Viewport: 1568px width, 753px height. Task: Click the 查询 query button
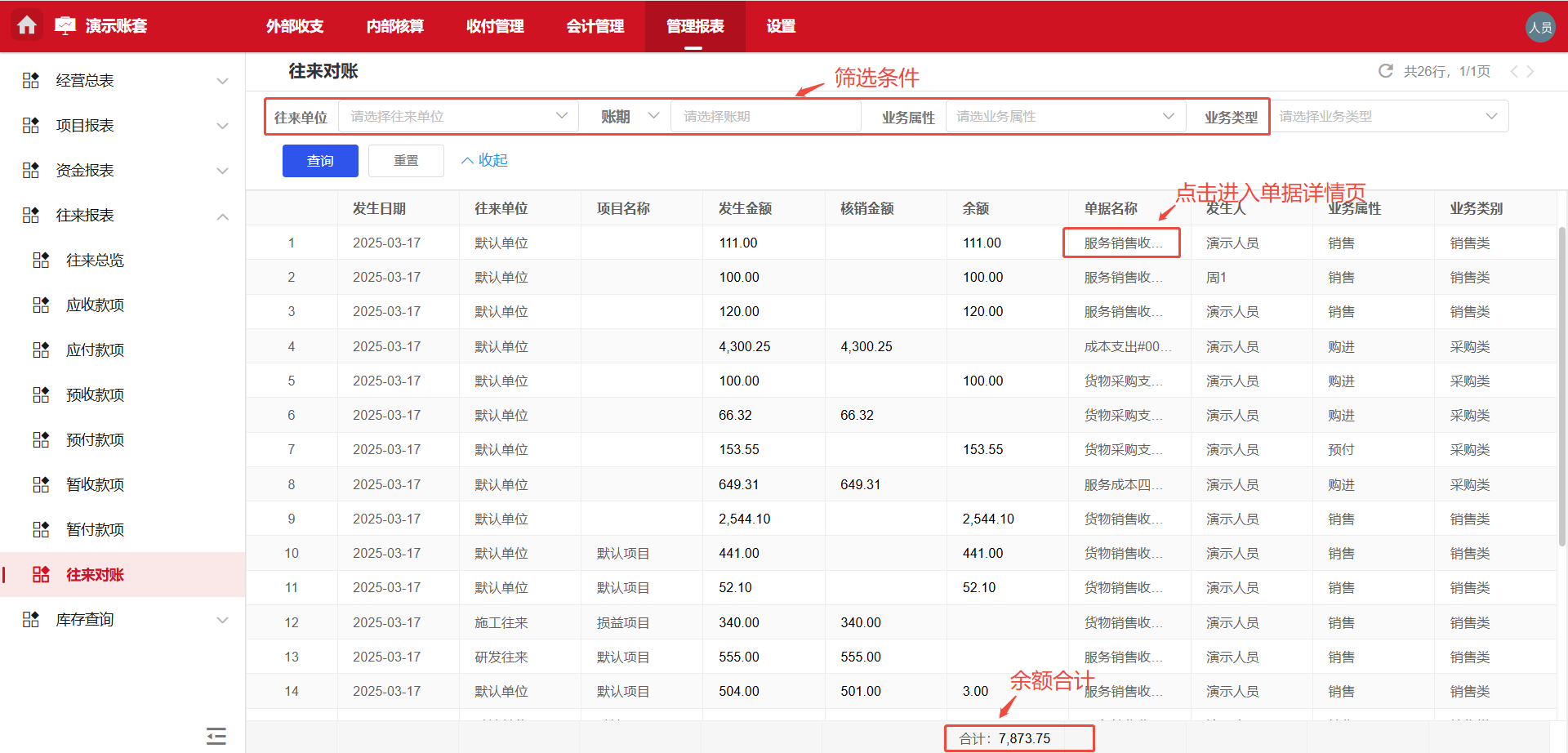[x=319, y=160]
